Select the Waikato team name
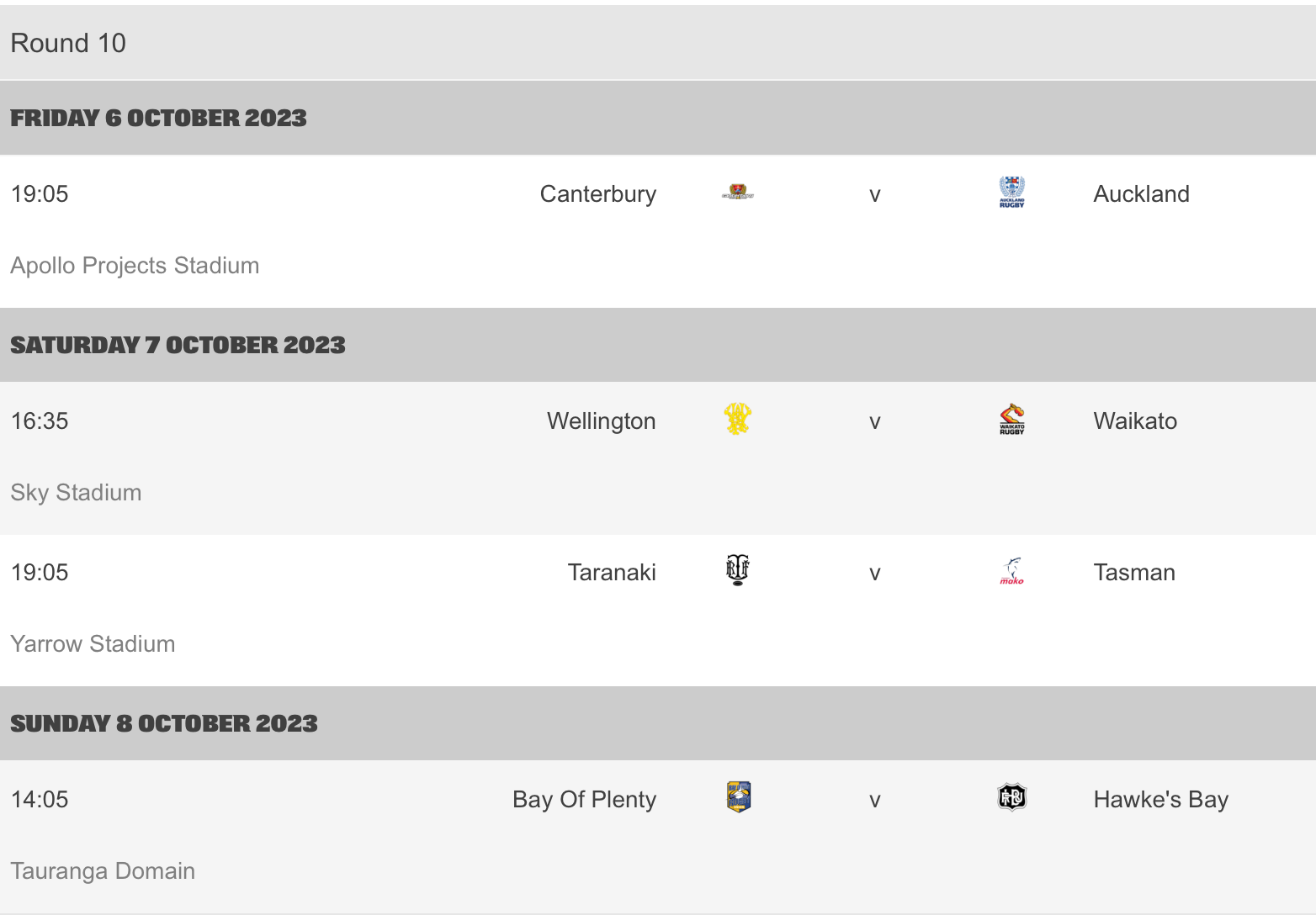The height and width of the screenshot is (915, 1316). [1134, 421]
